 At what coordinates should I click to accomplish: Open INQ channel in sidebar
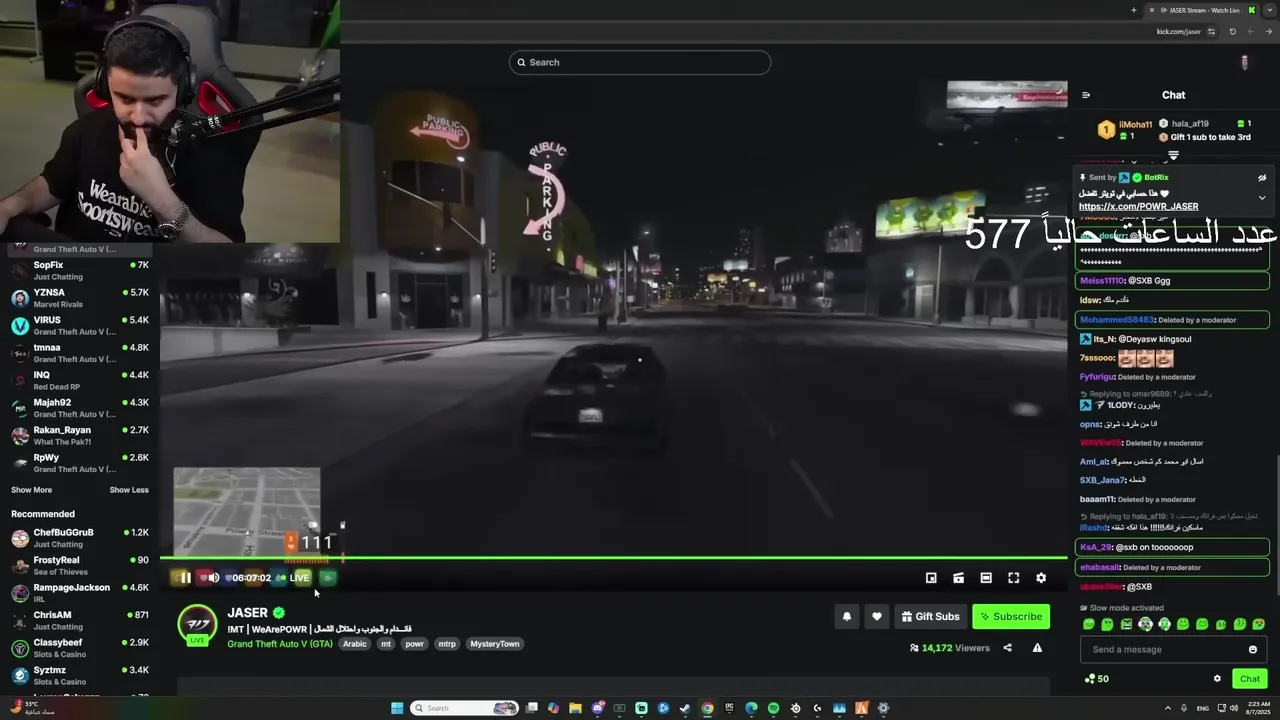click(80, 381)
